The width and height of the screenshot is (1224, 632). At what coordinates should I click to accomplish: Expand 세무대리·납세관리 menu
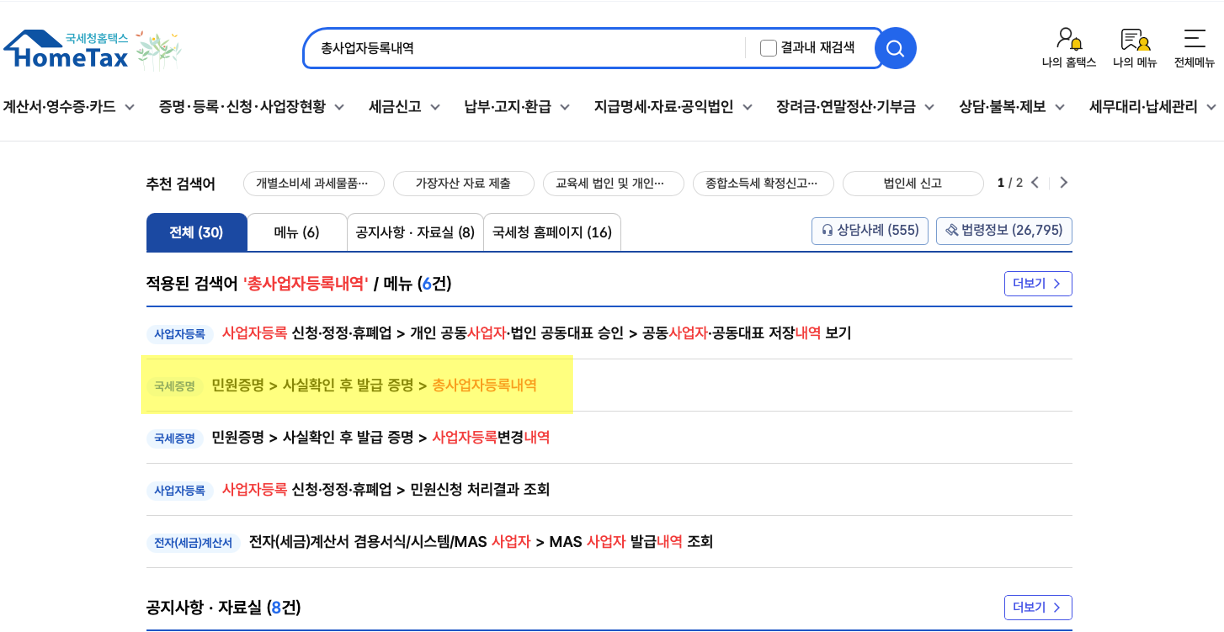pos(1153,106)
